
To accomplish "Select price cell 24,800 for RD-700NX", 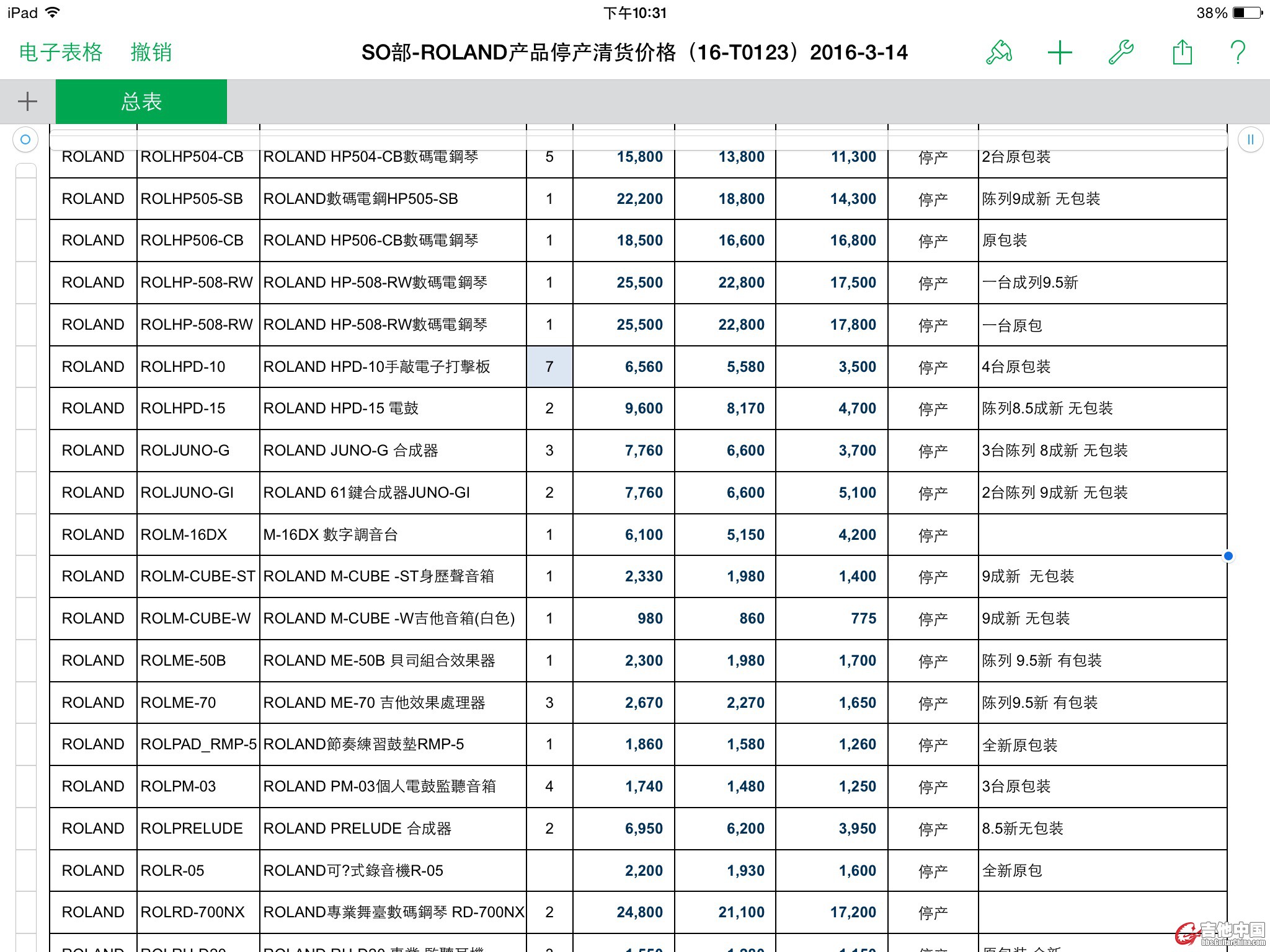I will coord(624,912).
